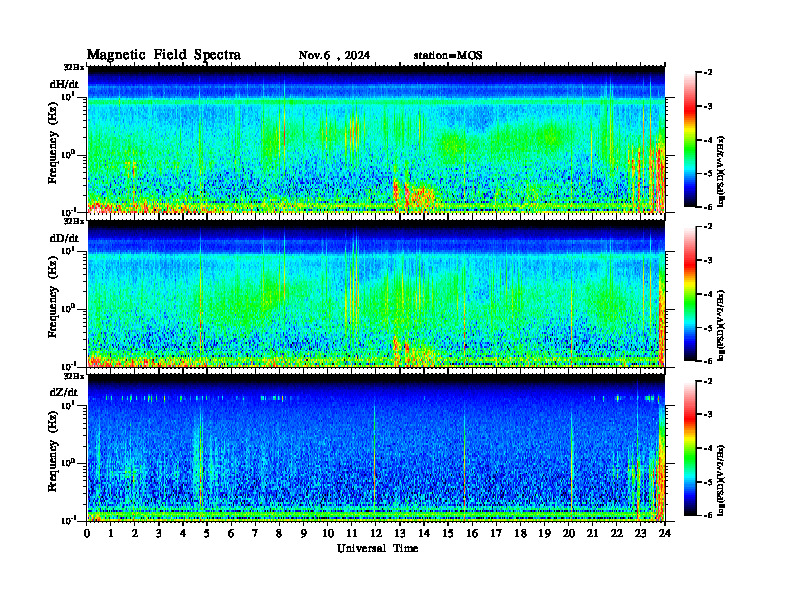The image size is (792, 612).
Task: Click the '22' hour tick label
Action: point(616,533)
